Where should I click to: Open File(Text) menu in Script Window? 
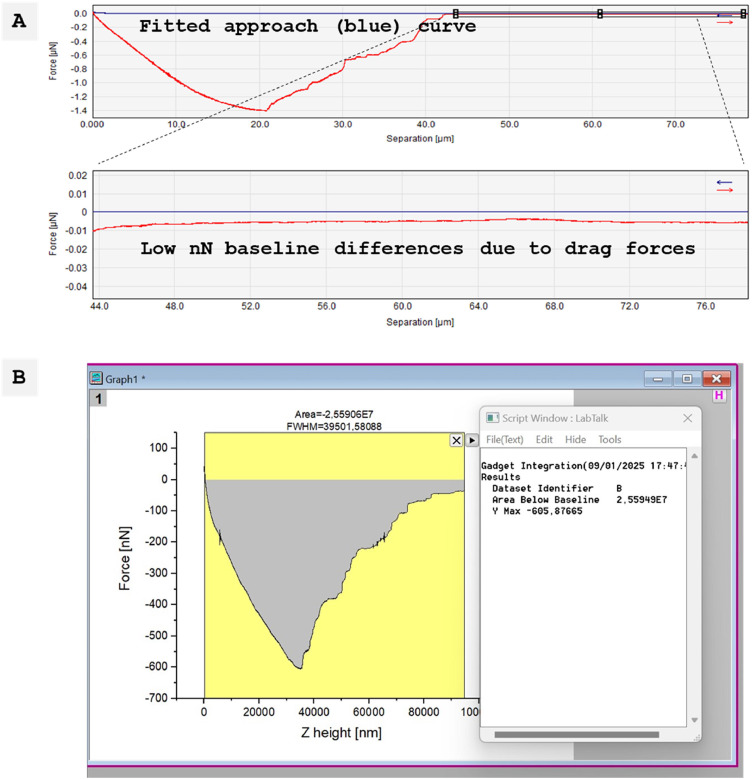(x=504, y=440)
